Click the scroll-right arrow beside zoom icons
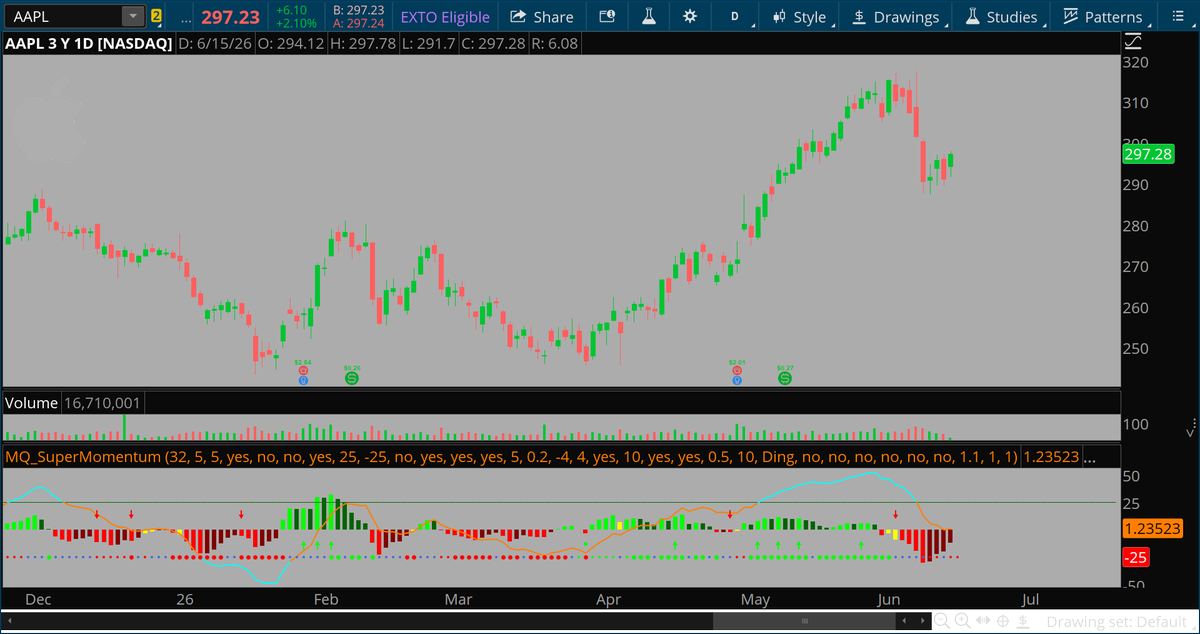 coord(922,622)
